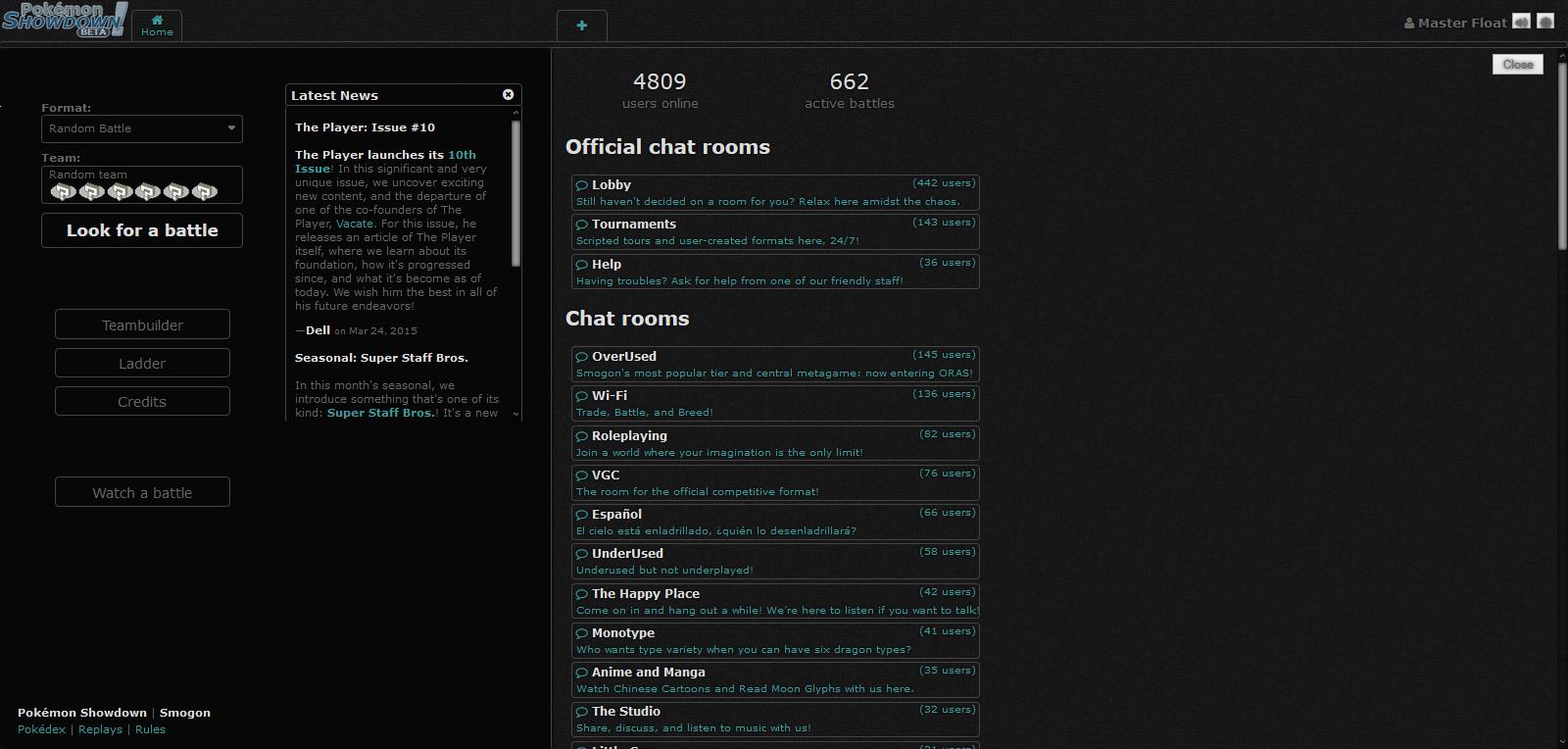Screen dimensions: 1568x749
Task: Open the Pokédex footer link
Action: click(x=41, y=729)
